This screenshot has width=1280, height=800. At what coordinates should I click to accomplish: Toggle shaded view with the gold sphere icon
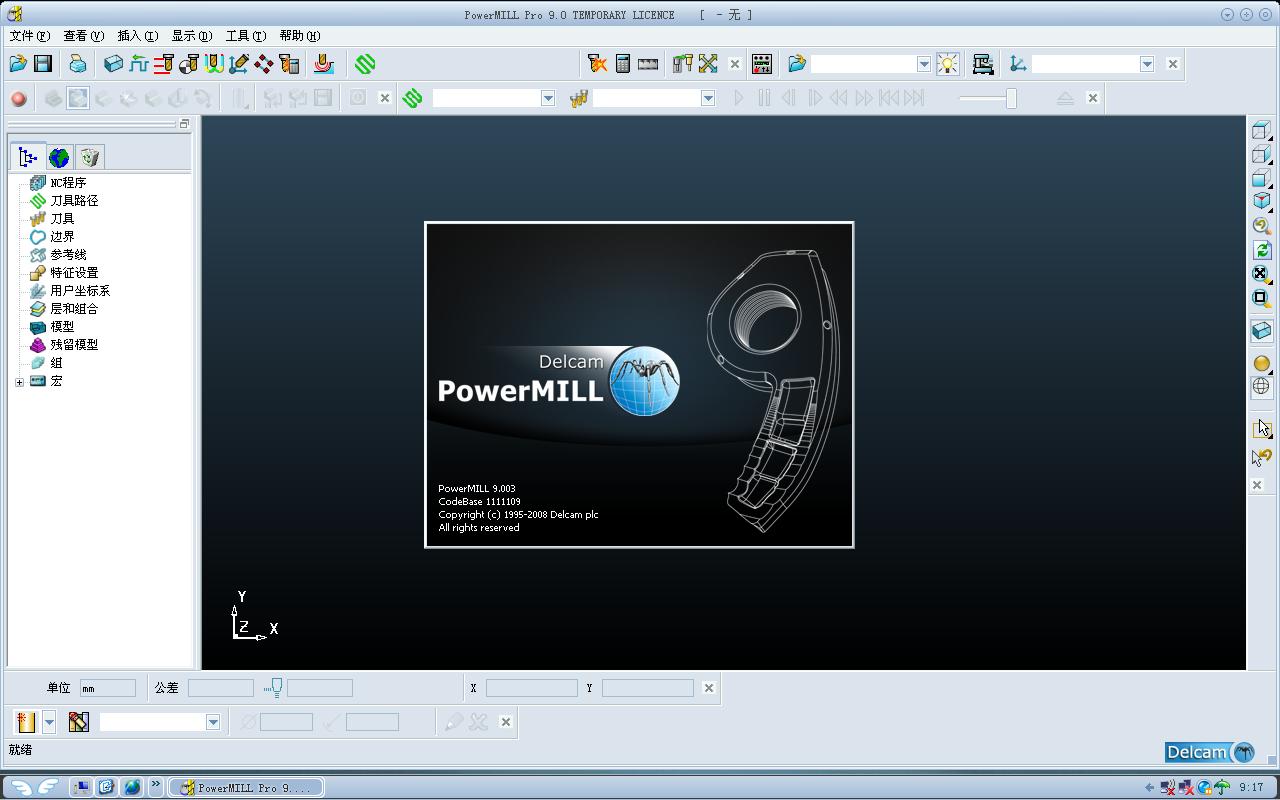click(1261, 363)
